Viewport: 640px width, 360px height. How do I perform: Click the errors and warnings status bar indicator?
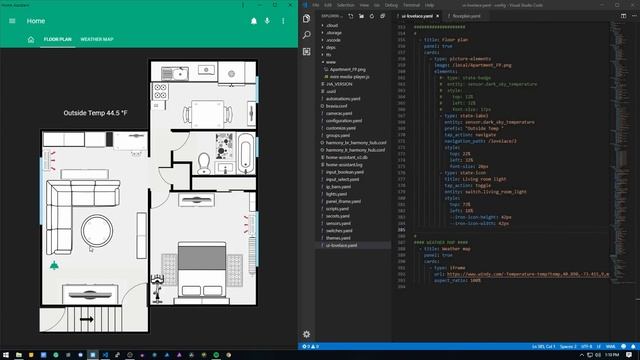point(311,347)
